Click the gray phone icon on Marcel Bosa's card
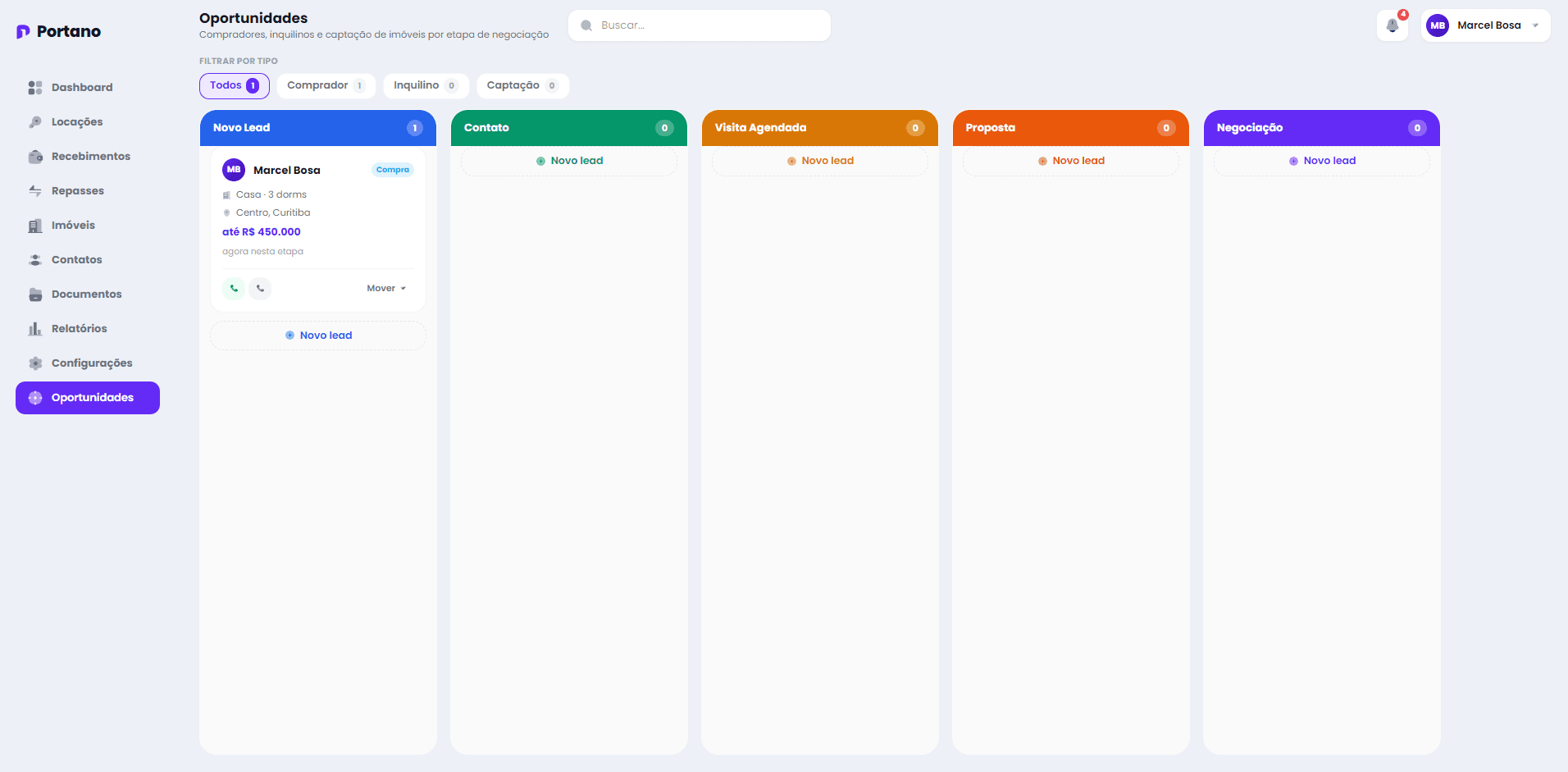Image resolution: width=1568 pixels, height=772 pixels. [260, 288]
